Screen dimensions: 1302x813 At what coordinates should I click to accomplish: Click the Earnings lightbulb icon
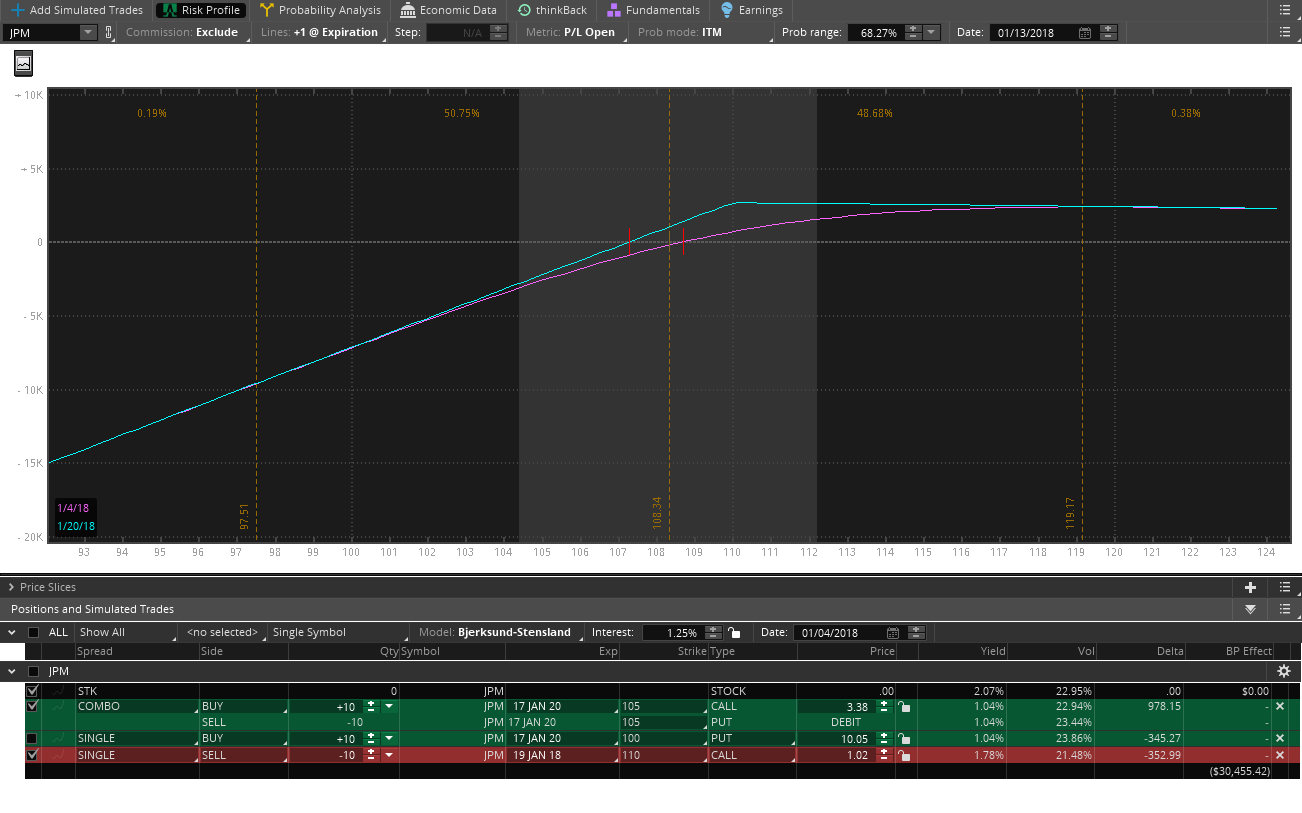[x=727, y=10]
